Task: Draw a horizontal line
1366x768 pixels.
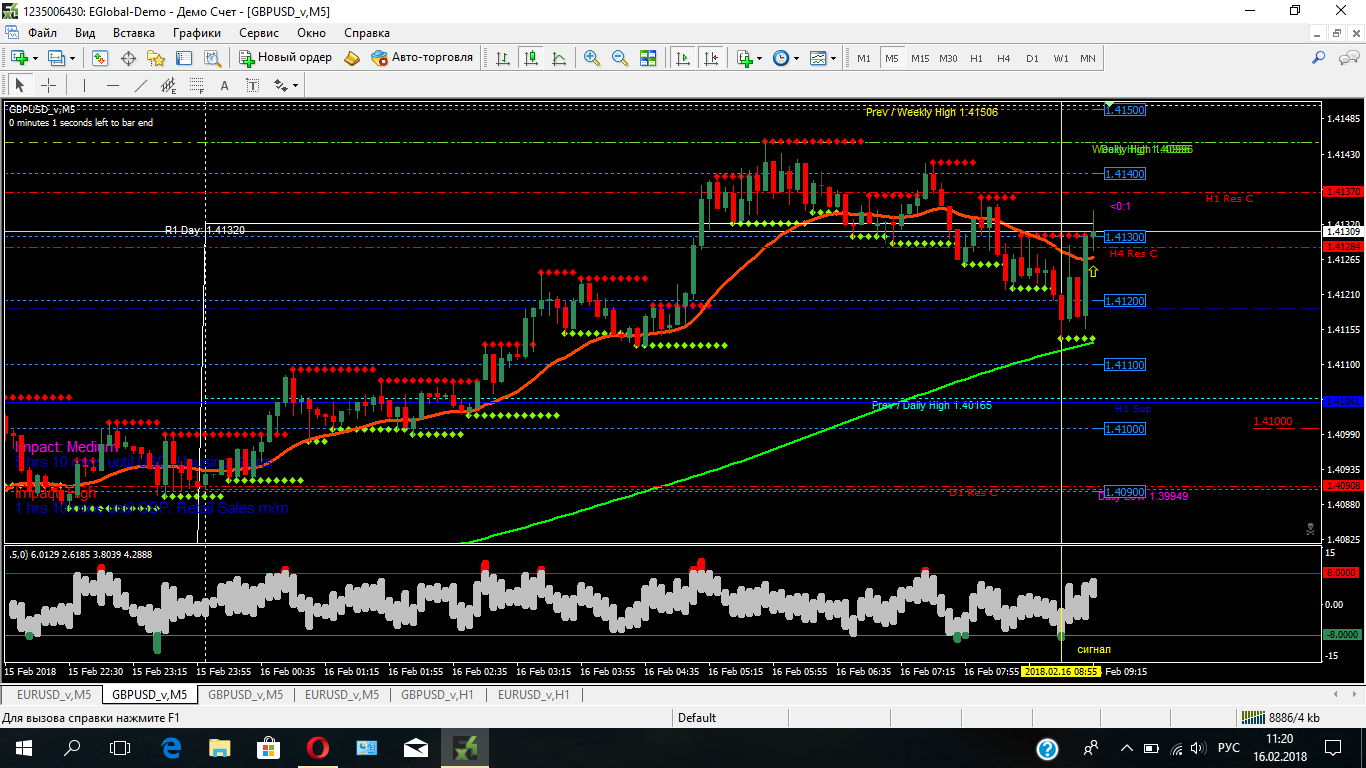Action: pyautogui.click(x=113, y=85)
